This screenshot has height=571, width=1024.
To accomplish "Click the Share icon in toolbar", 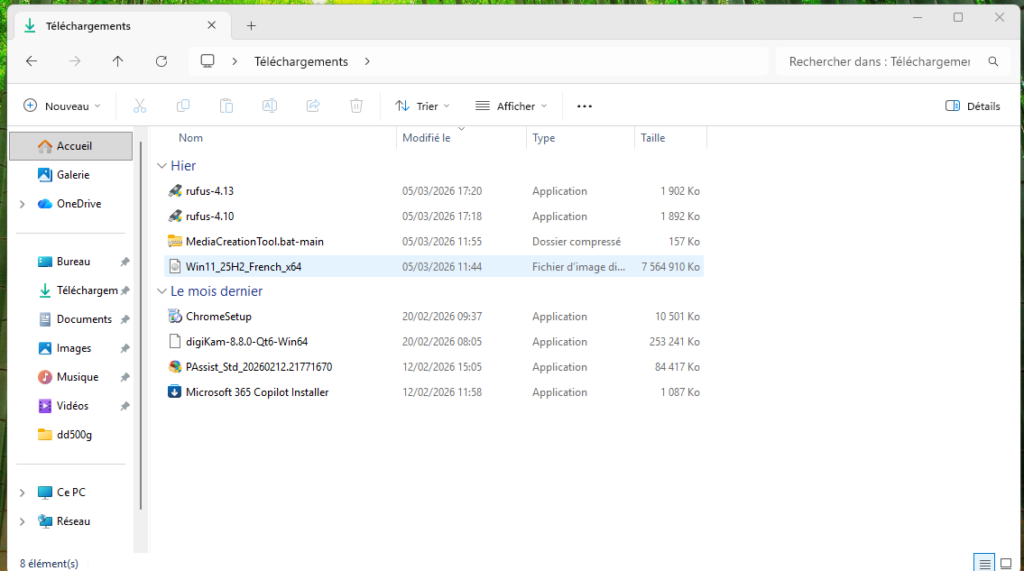I will click(312, 106).
